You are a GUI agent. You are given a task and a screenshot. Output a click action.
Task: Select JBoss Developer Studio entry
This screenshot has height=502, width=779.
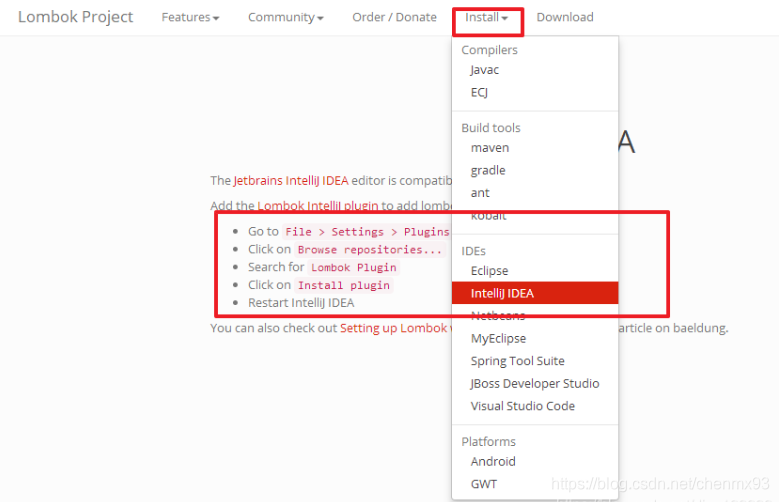point(535,384)
